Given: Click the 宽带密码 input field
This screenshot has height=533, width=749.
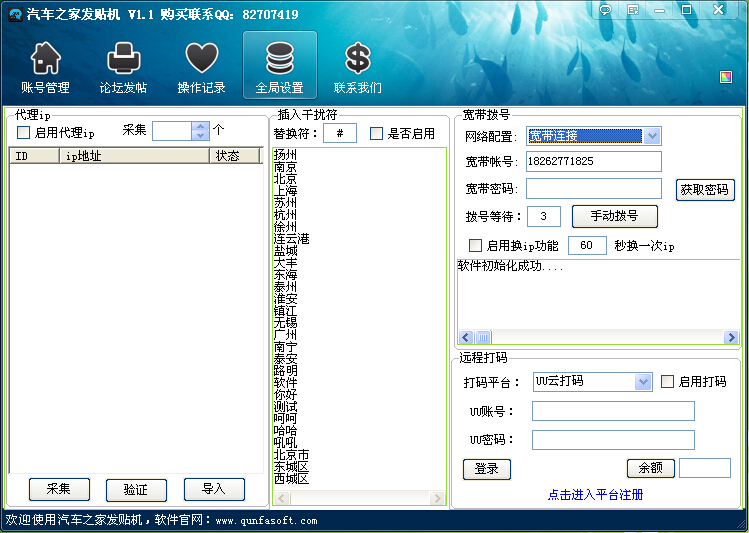Looking at the screenshot, I should coord(593,188).
